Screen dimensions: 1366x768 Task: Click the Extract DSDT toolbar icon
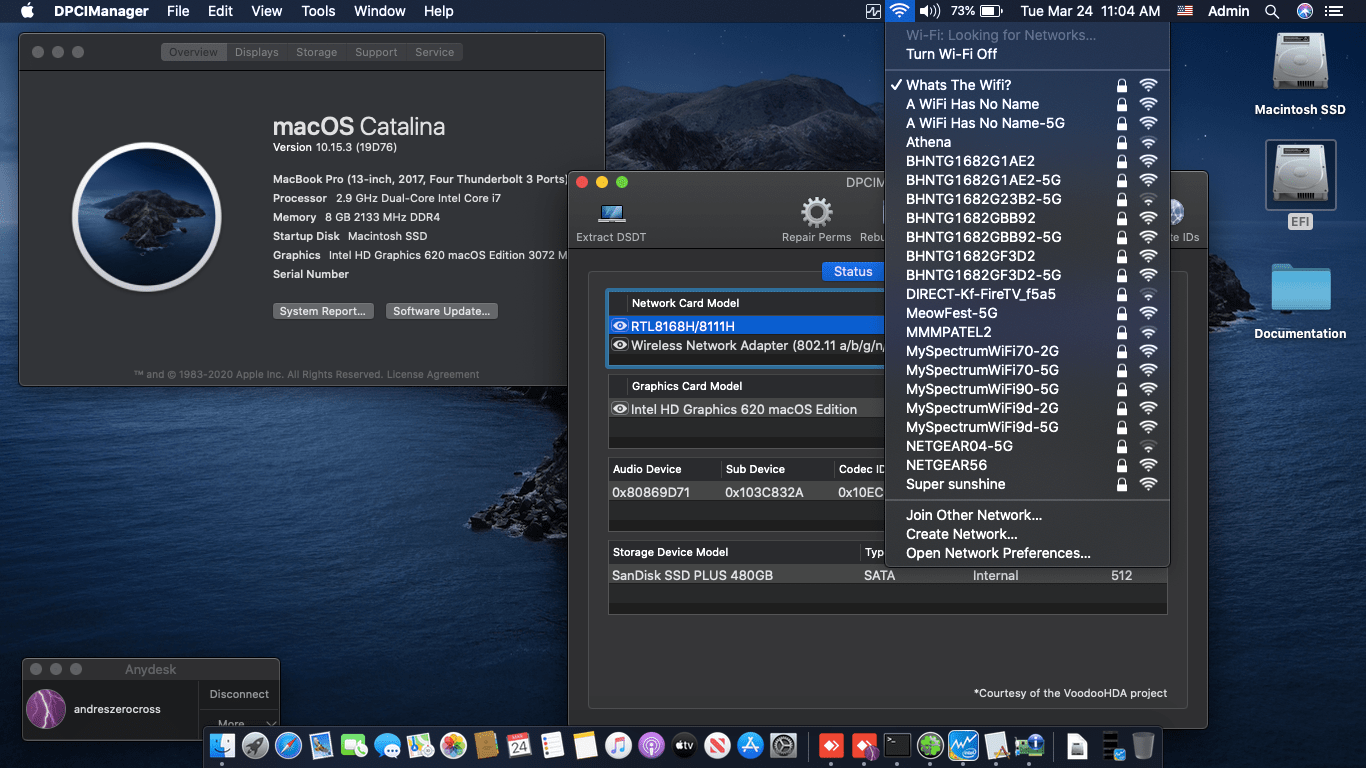coord(611,215)
